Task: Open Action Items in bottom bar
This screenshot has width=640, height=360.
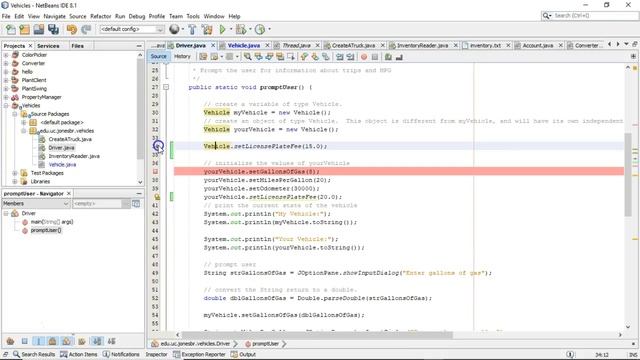Action: (79, 354)
